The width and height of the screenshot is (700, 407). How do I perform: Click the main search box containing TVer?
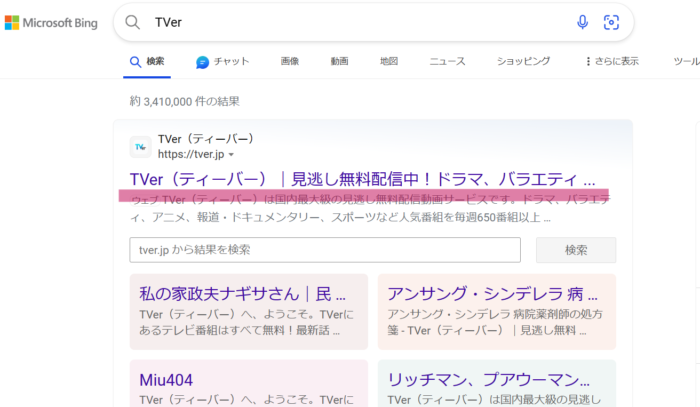(x=374, y=22)
